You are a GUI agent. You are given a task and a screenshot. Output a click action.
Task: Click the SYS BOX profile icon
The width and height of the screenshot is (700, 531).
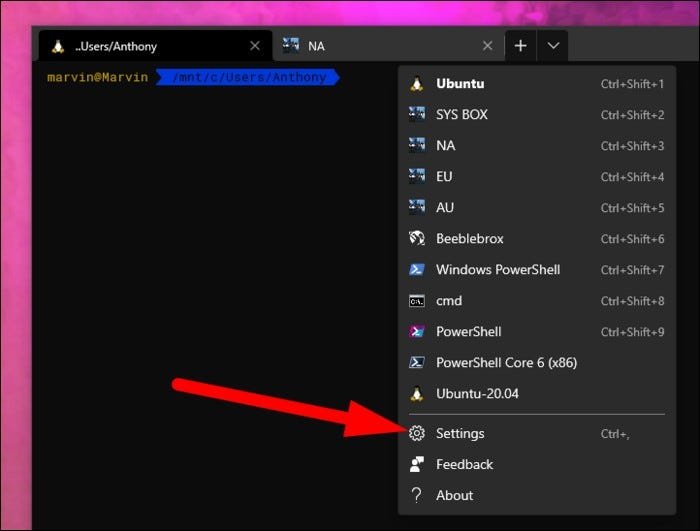(417, 114)
